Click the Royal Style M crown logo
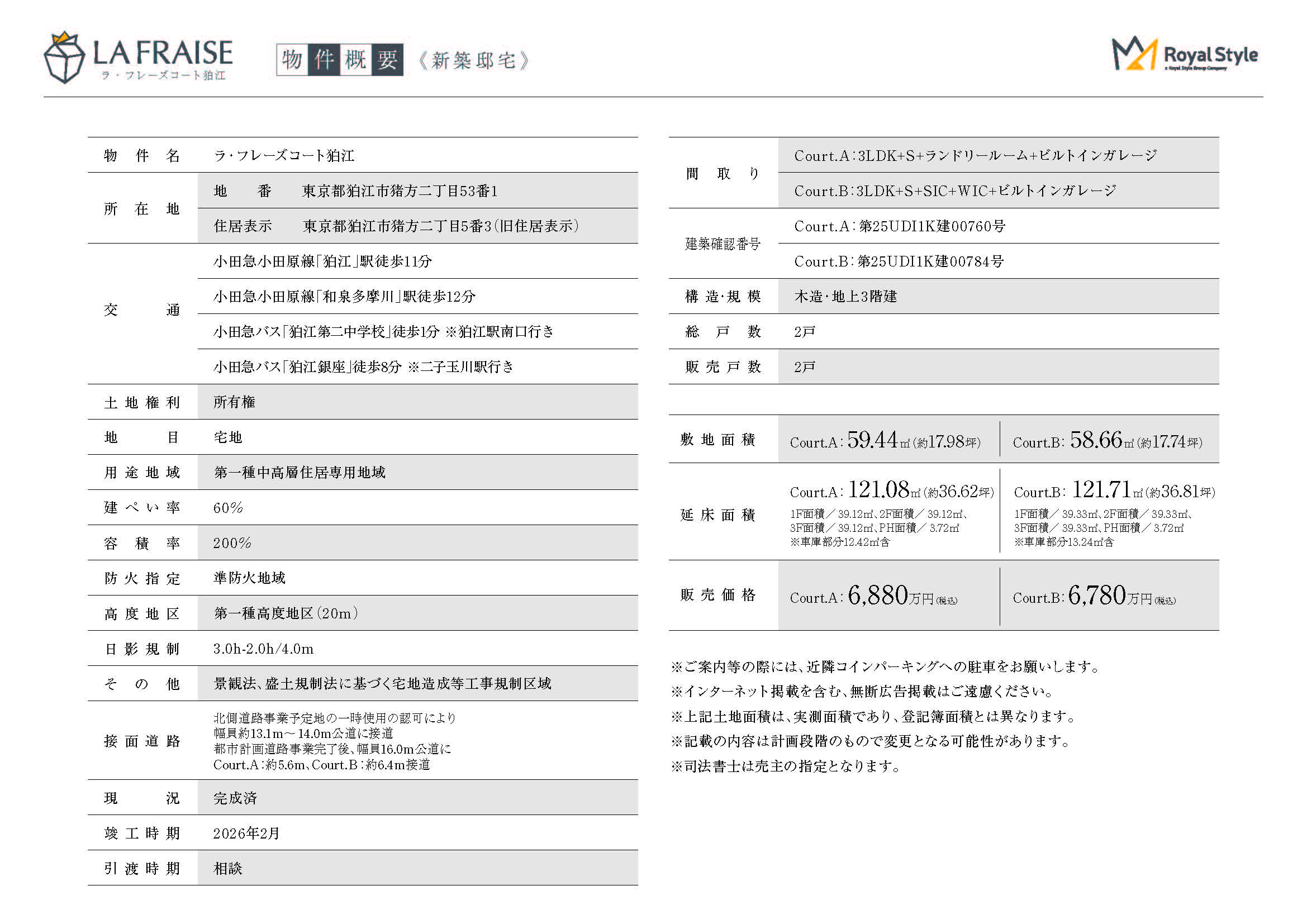This screenshot has width=1307, height=924. (1134, 55)
